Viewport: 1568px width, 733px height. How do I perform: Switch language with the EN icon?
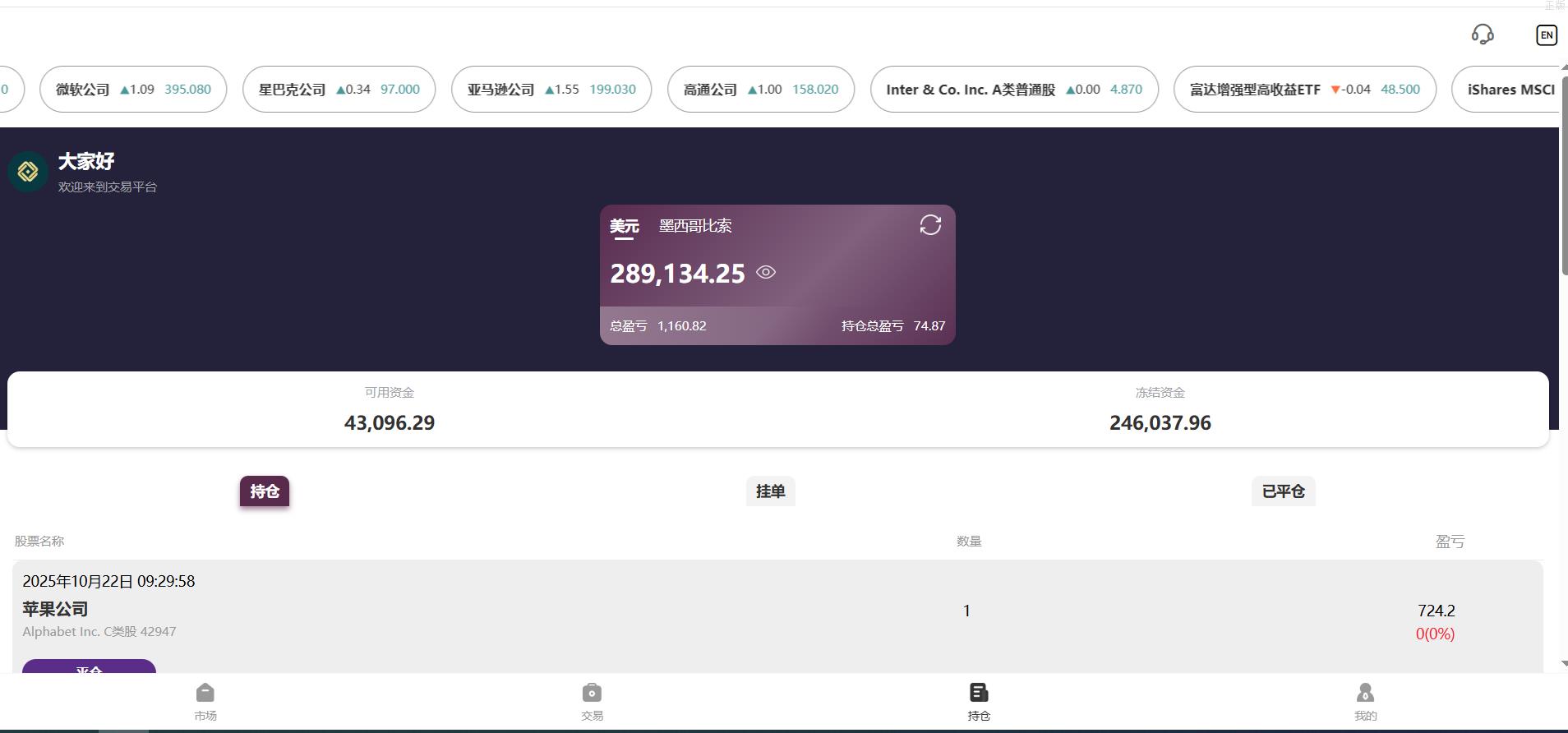tap(1546, 35)
